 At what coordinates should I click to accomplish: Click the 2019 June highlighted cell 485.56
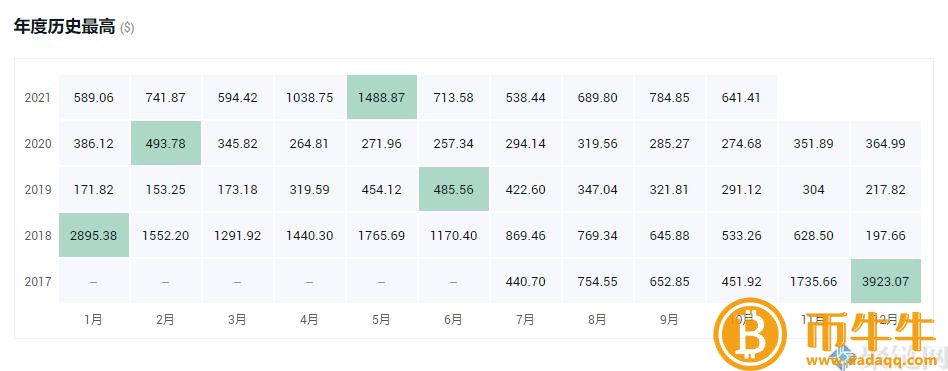[x=453, y=189]
